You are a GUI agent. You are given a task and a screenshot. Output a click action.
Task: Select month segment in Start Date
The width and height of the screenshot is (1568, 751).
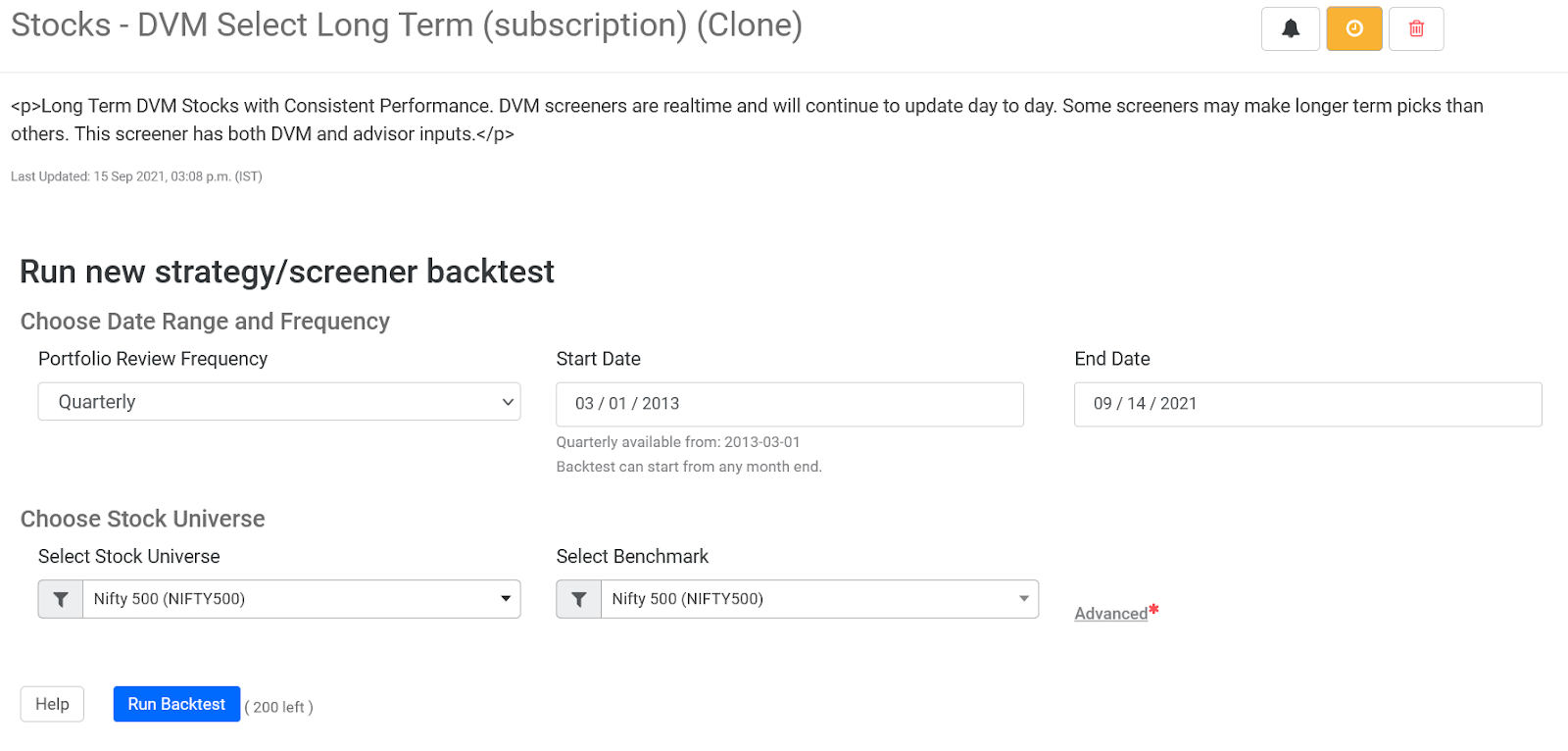coord(584,404)
